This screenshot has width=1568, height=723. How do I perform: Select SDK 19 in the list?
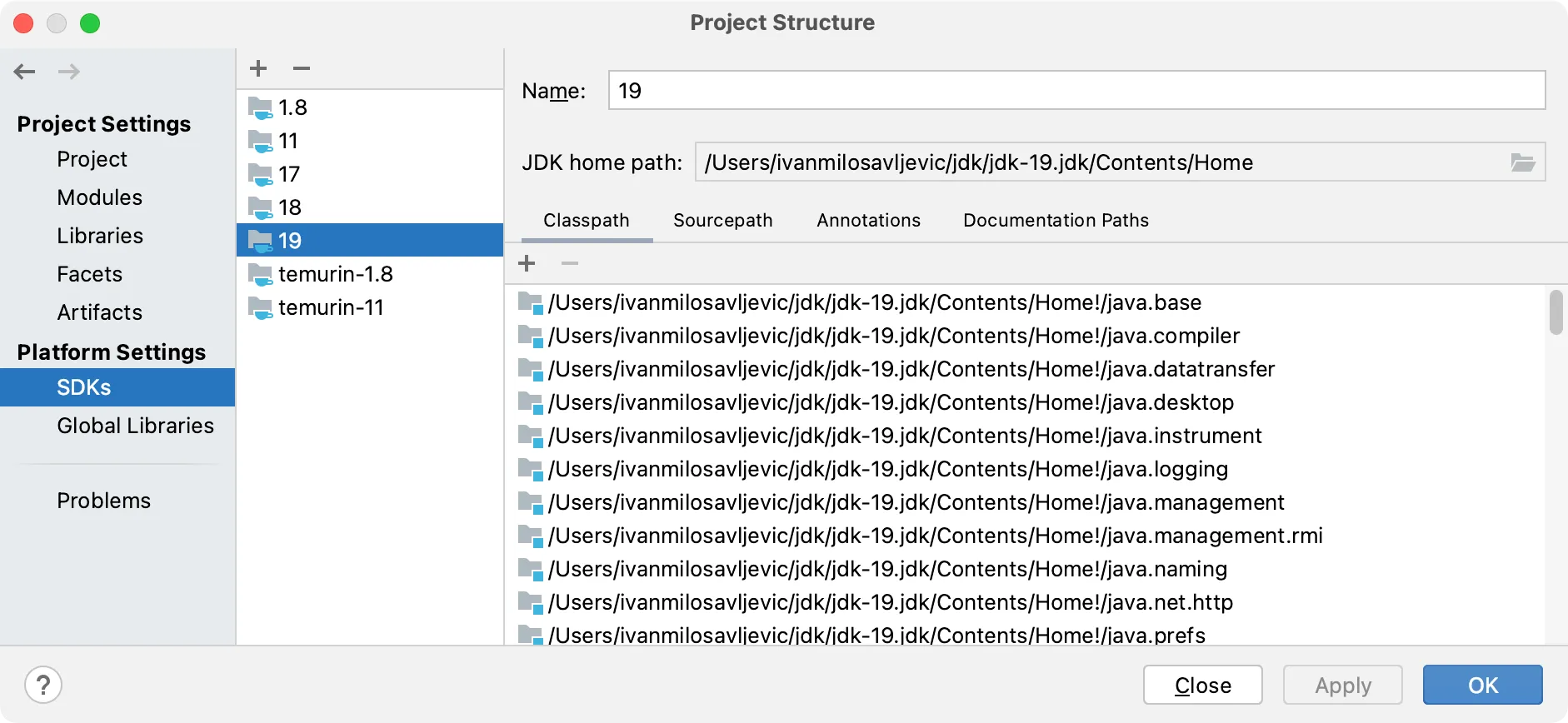click(370, 240)
